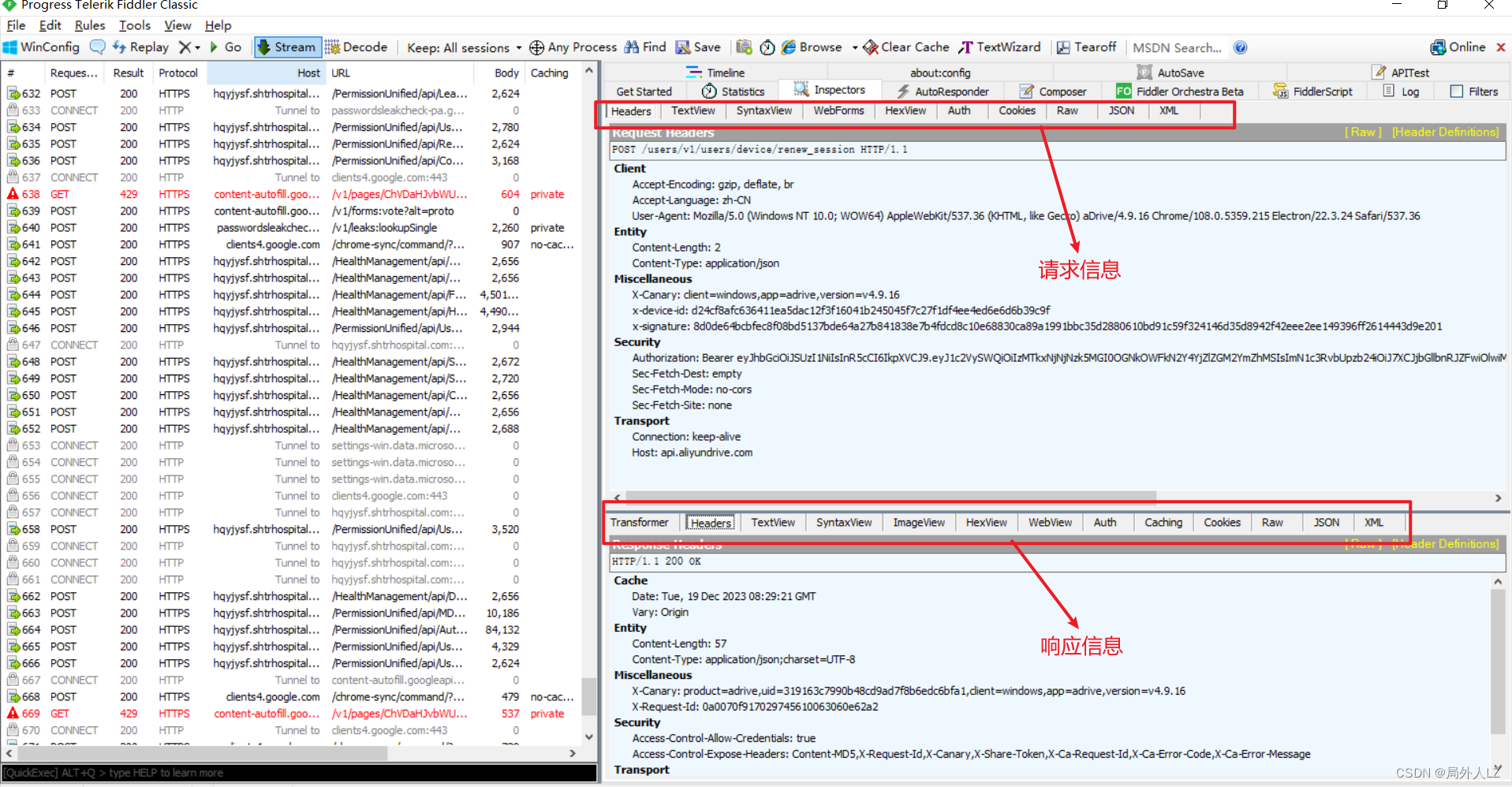Switch to the Statistics tab
1512x787 pixels.
click(x=733, y=91)
